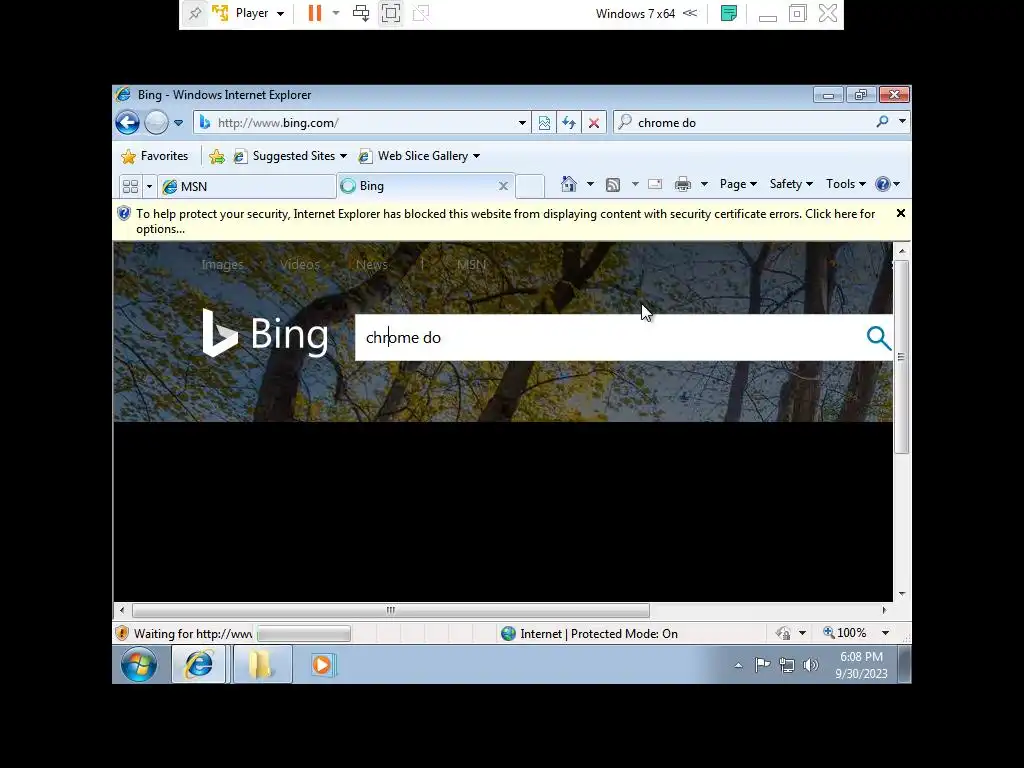Open Web Slice Gallery link

pyautogui.click(x=419, y=156)
